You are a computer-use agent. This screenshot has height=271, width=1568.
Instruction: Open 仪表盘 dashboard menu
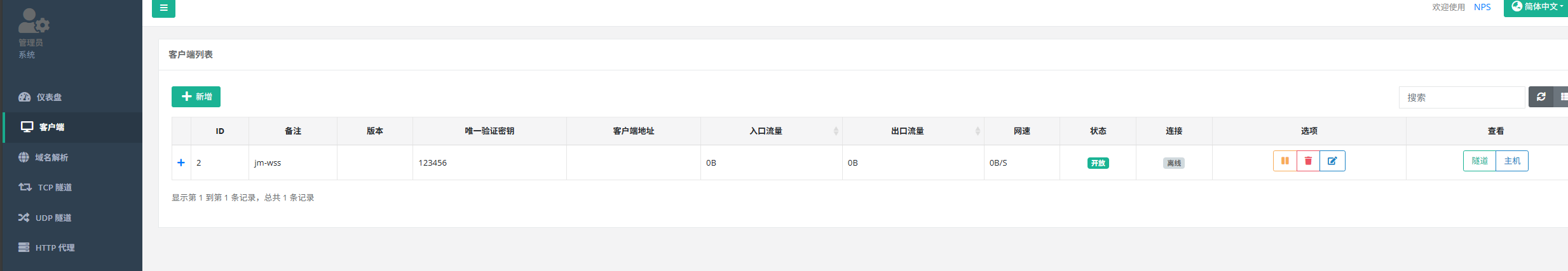(x=49, y=97)
